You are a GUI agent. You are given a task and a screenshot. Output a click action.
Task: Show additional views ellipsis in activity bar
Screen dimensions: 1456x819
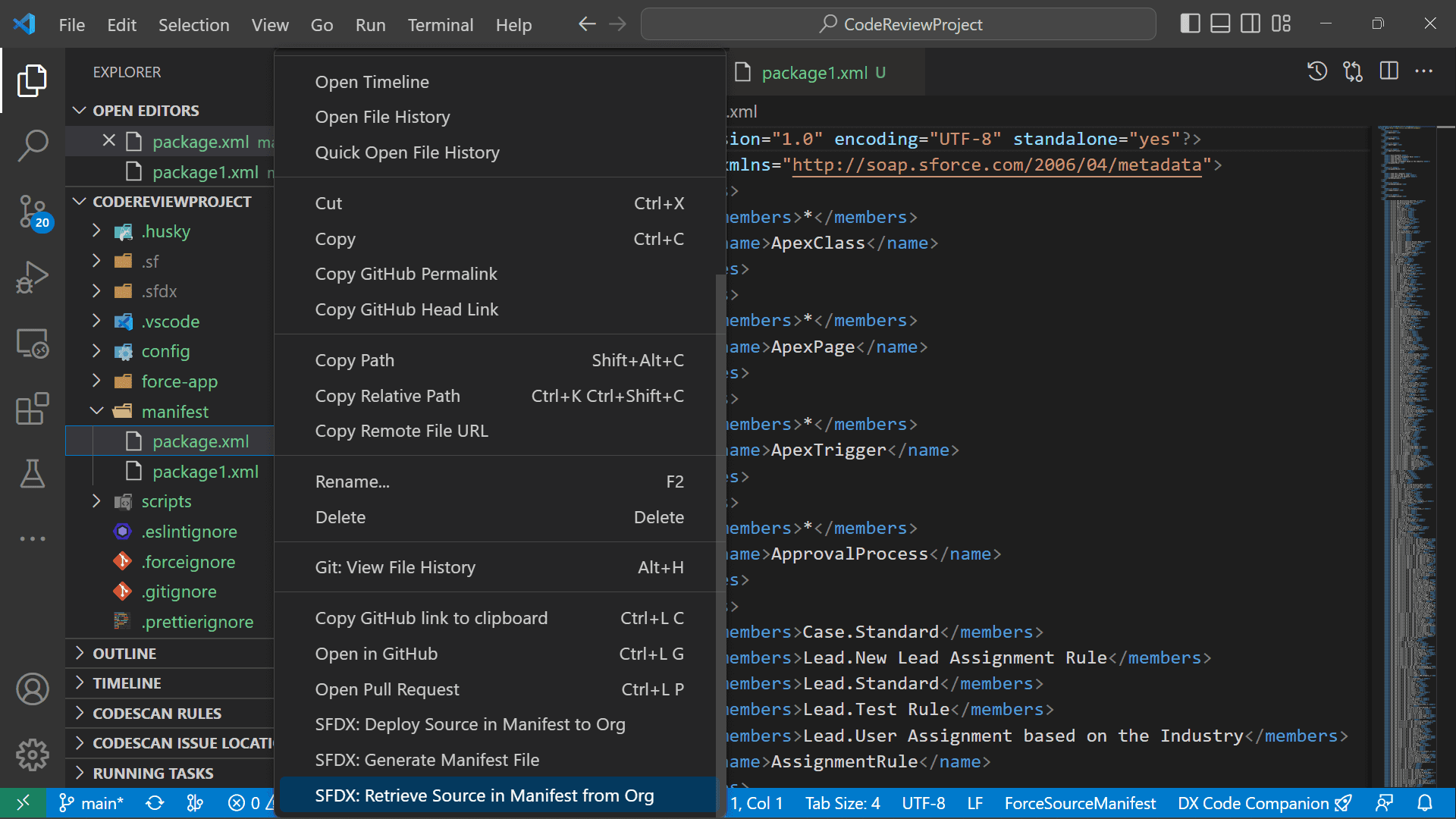point(32,538)
